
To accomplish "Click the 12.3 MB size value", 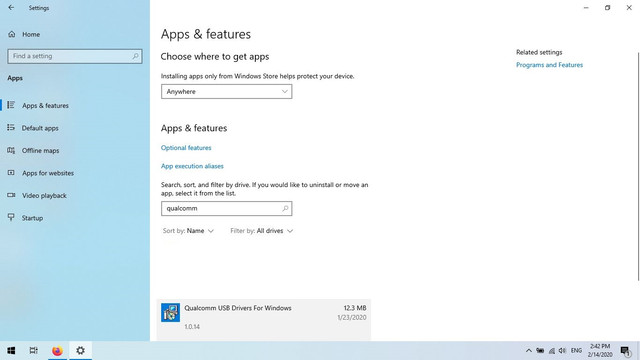I will click(x=355, y=308).
